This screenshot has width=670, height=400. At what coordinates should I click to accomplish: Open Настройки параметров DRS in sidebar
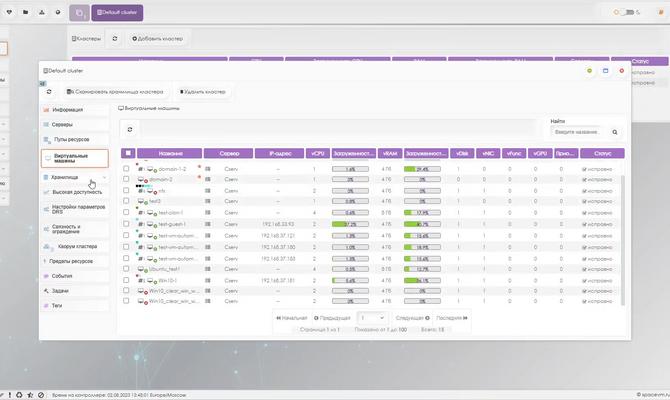pyautogui.click(x=75, y=209)
